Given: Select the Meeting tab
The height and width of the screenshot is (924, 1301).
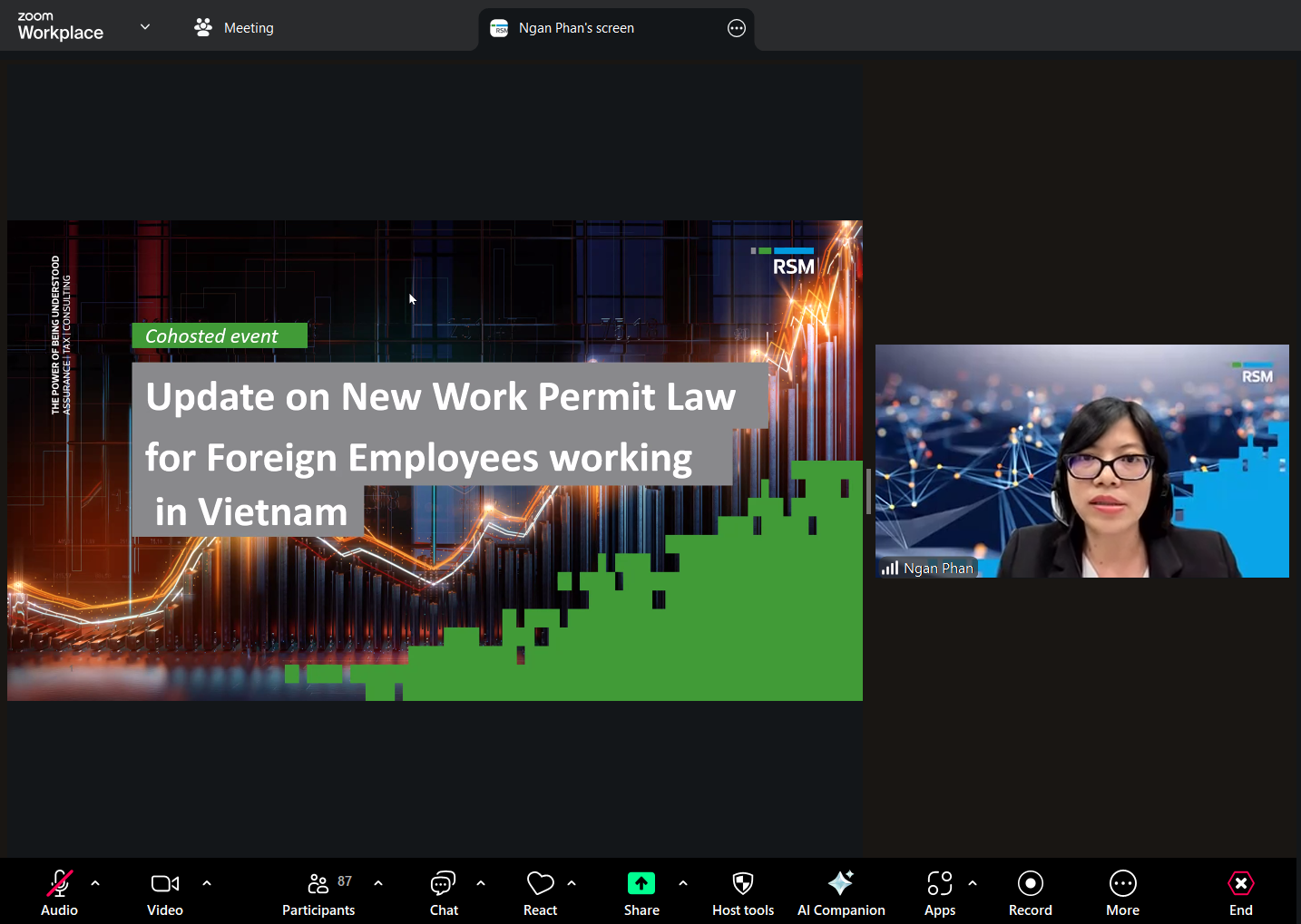Looking at the screenshot, I should (x=234, y=28).
